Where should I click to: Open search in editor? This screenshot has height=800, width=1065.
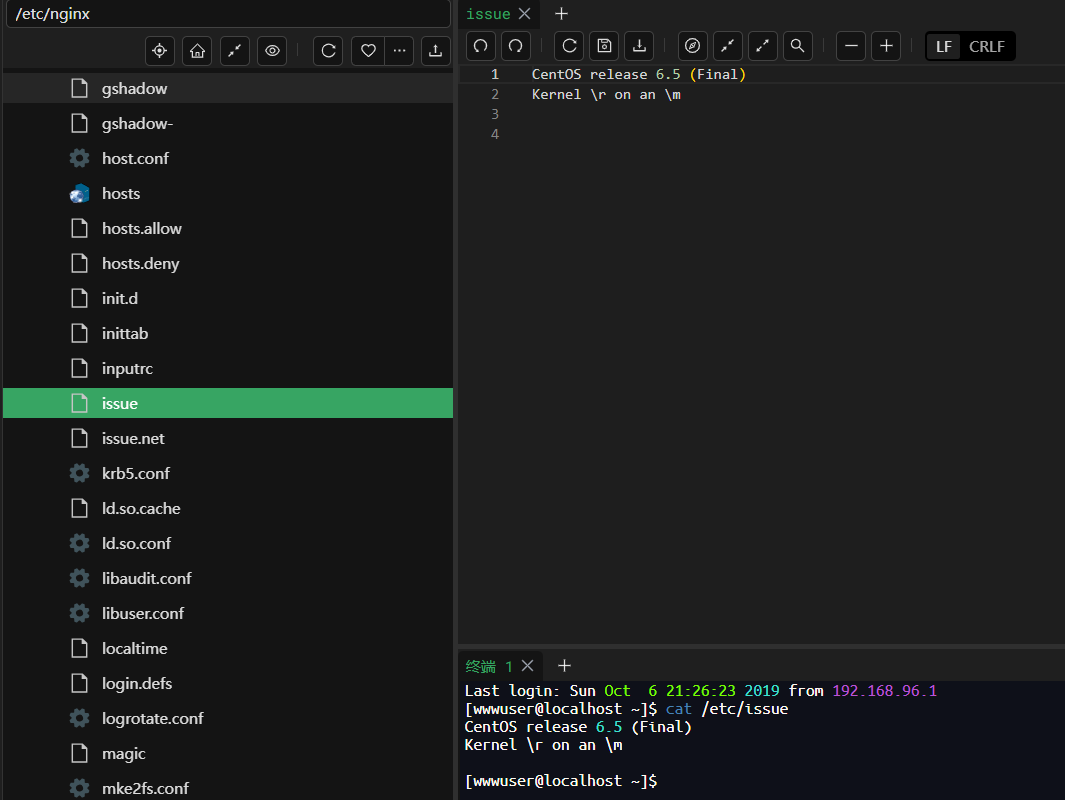coord(798,46)
